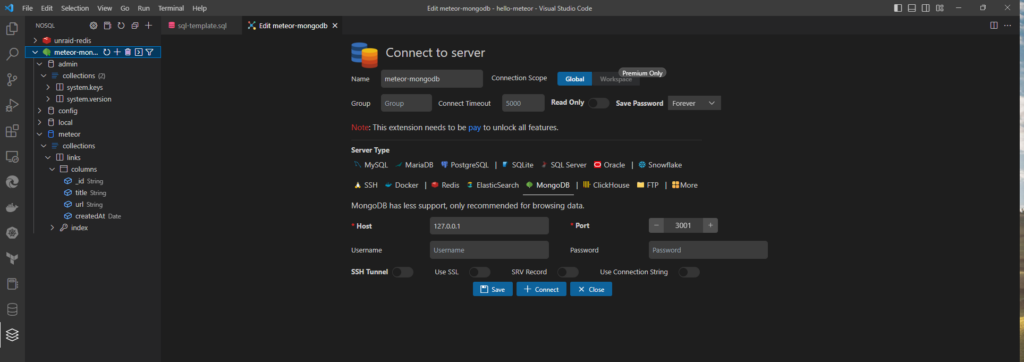Enable the Use SSL switch

point(479,272)
